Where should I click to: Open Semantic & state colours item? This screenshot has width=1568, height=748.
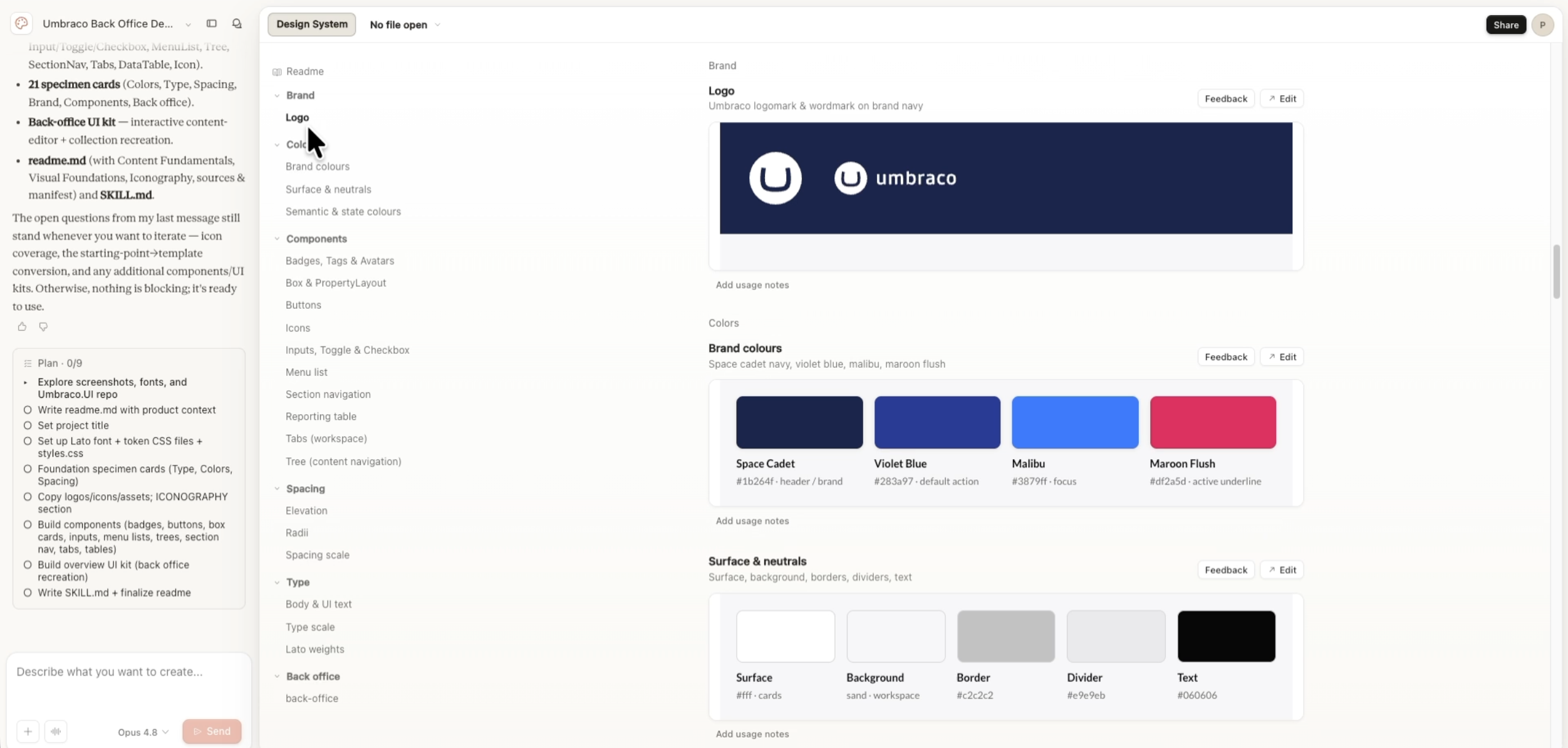pyautogui.click(x=343, y=212)
